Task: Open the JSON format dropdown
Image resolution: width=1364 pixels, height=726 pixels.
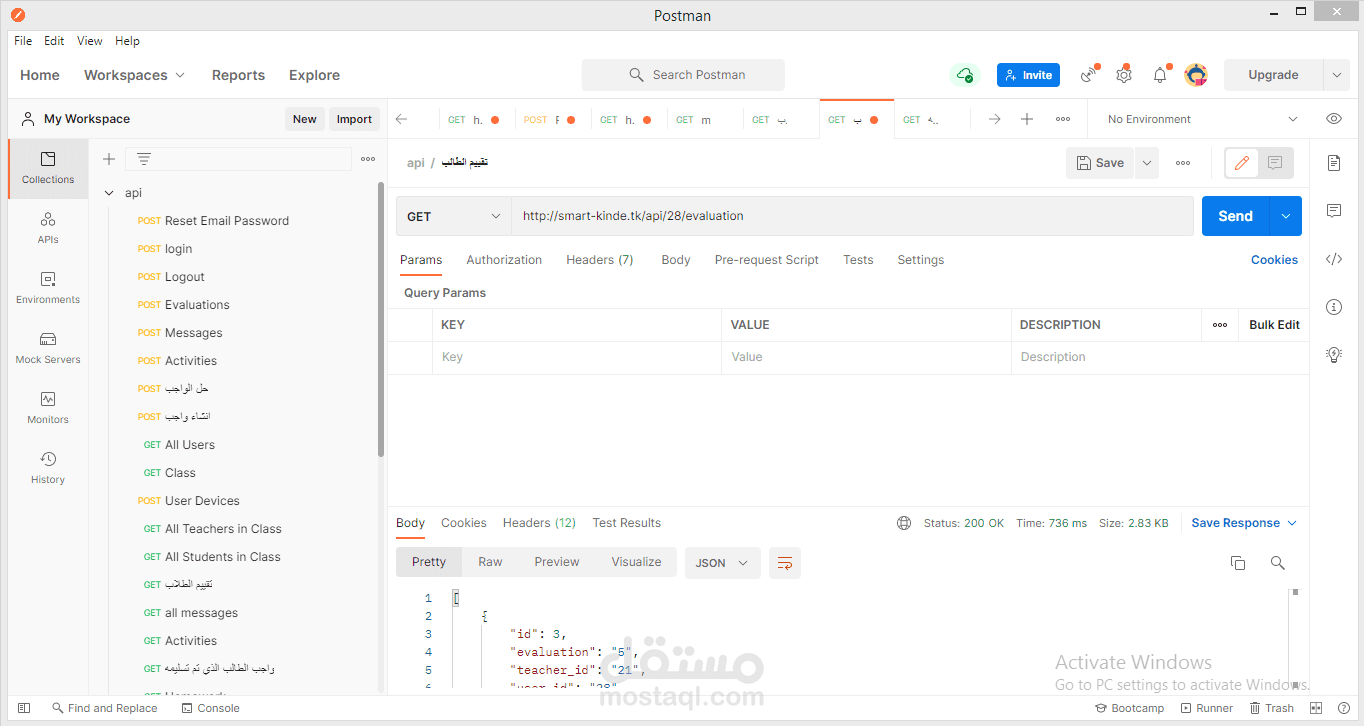Action: 722,563
